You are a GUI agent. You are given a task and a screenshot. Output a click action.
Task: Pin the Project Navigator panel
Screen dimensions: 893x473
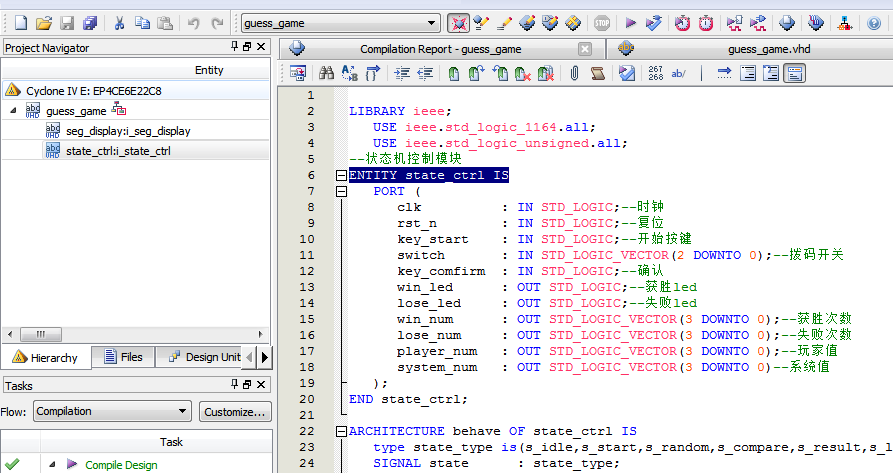[x=234, y=47]
